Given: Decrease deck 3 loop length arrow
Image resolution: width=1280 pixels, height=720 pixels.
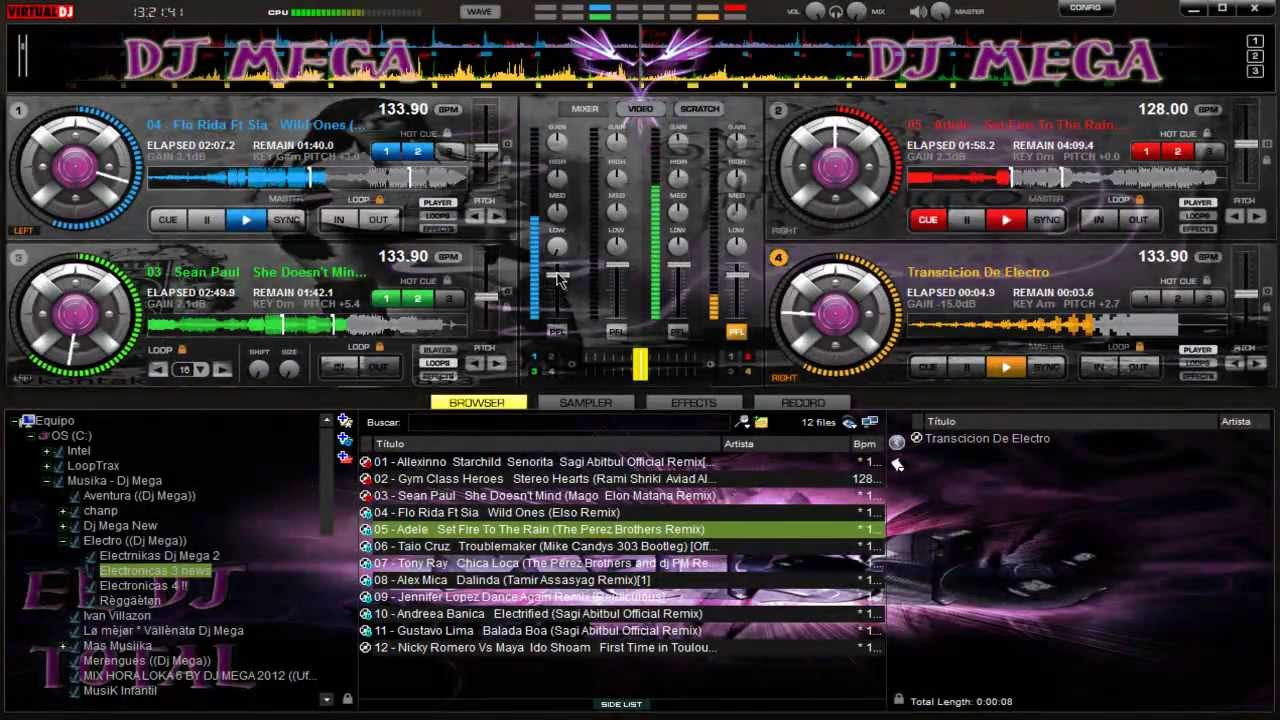Looking at the screenshot, I should (158, 370).
